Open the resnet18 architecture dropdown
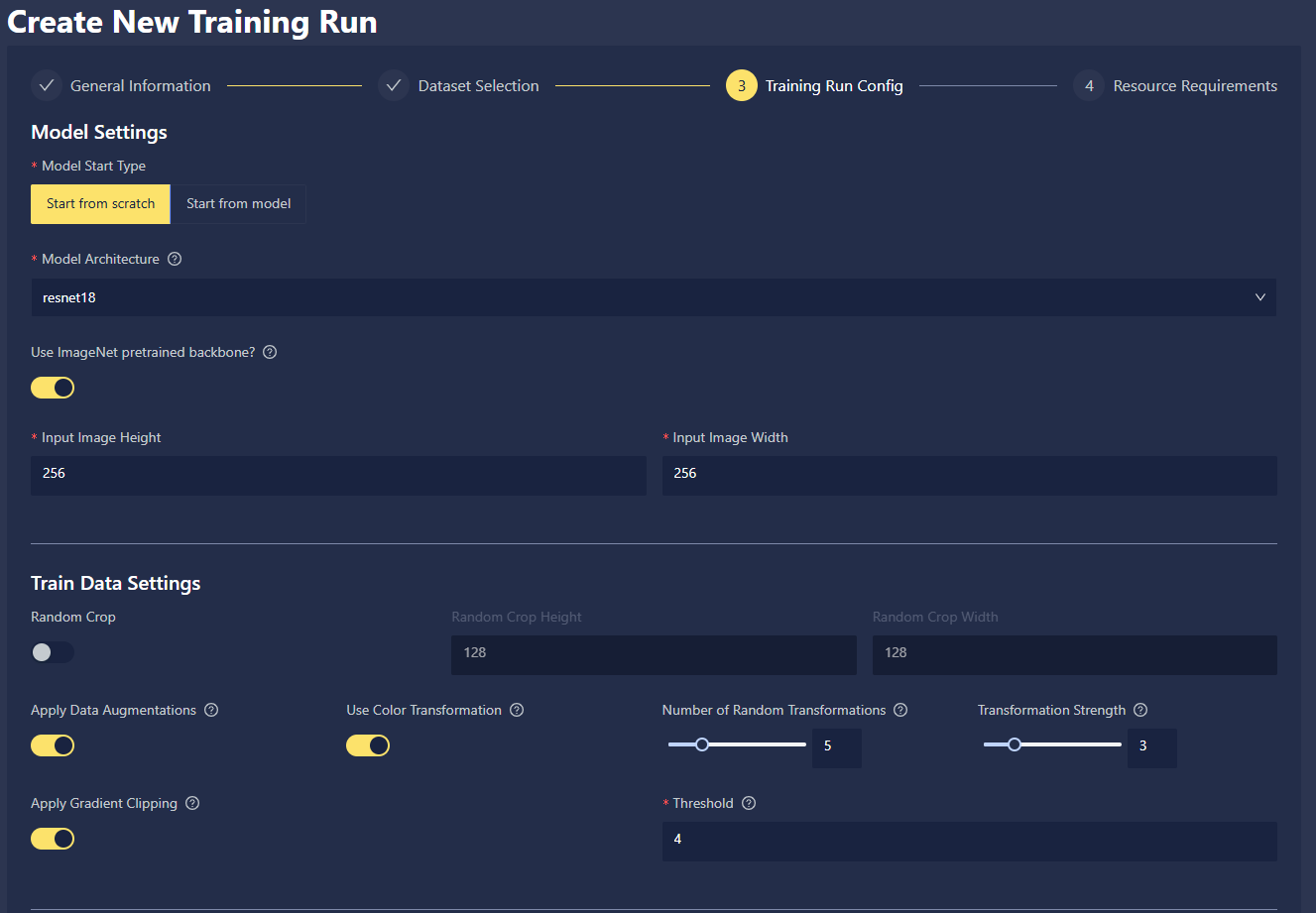Viewport: 1316px width, 913px height. coord(654,297)
